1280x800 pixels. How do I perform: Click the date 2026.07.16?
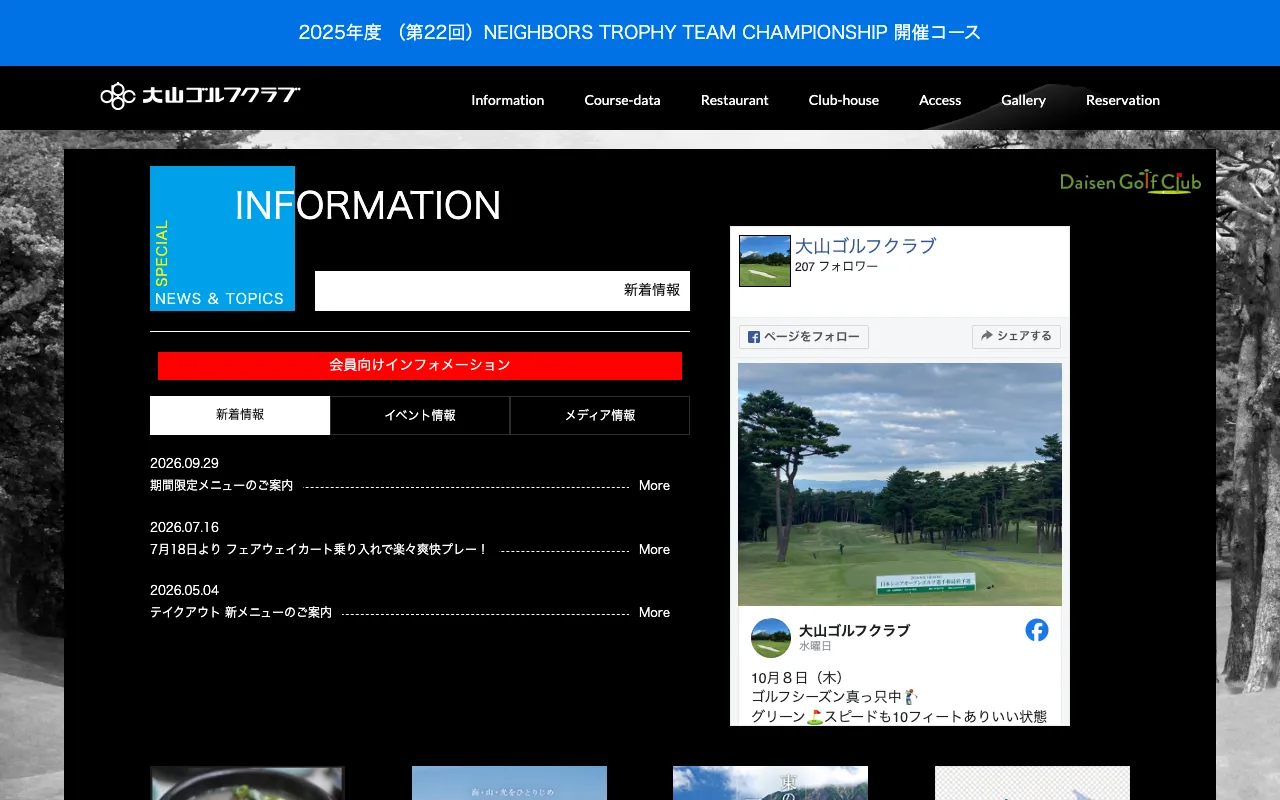click(184, 528)
